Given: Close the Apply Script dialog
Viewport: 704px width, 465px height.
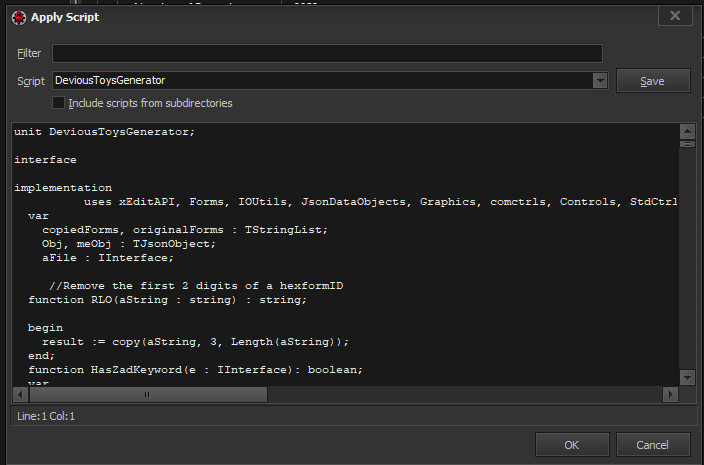Looking at the screenshot, I should (675, 16).
